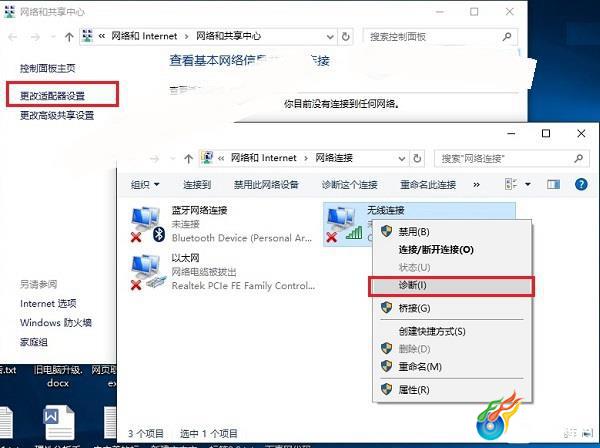Show more toolbar commands chevron
Screen dimensions: 600x448
tap(476, 185)
